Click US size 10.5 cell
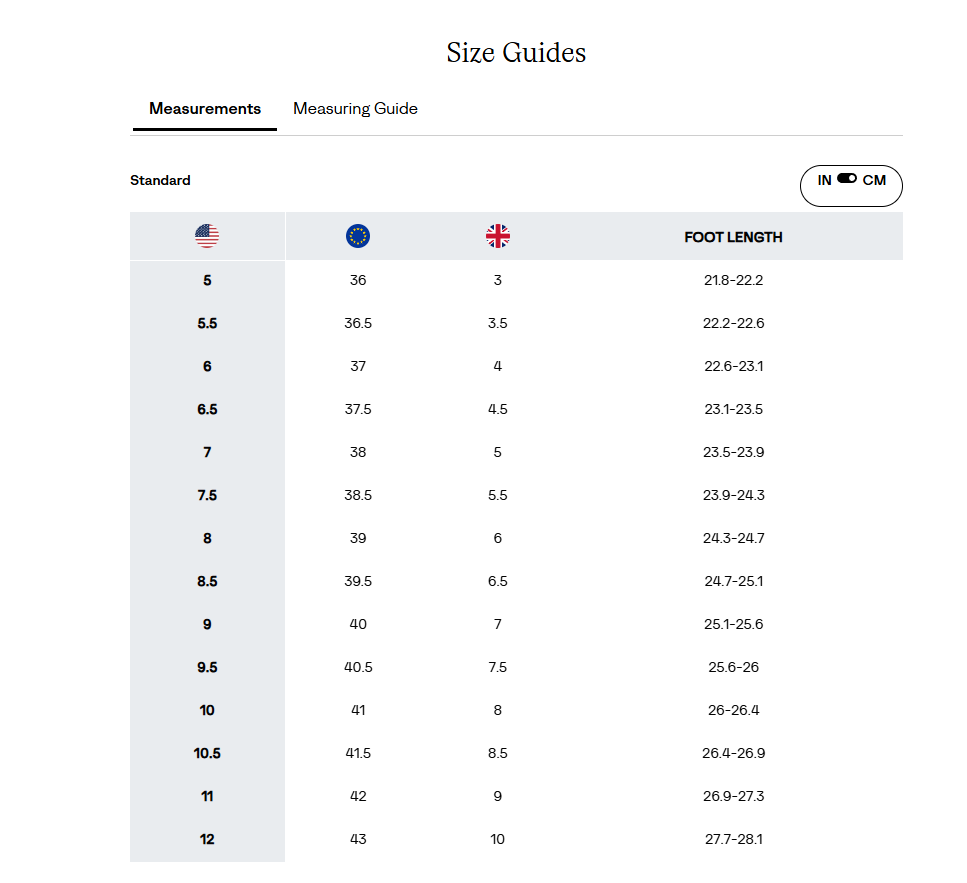Viewport: 967px width, 883px height. pyautogui.click(x=207, y=753)
